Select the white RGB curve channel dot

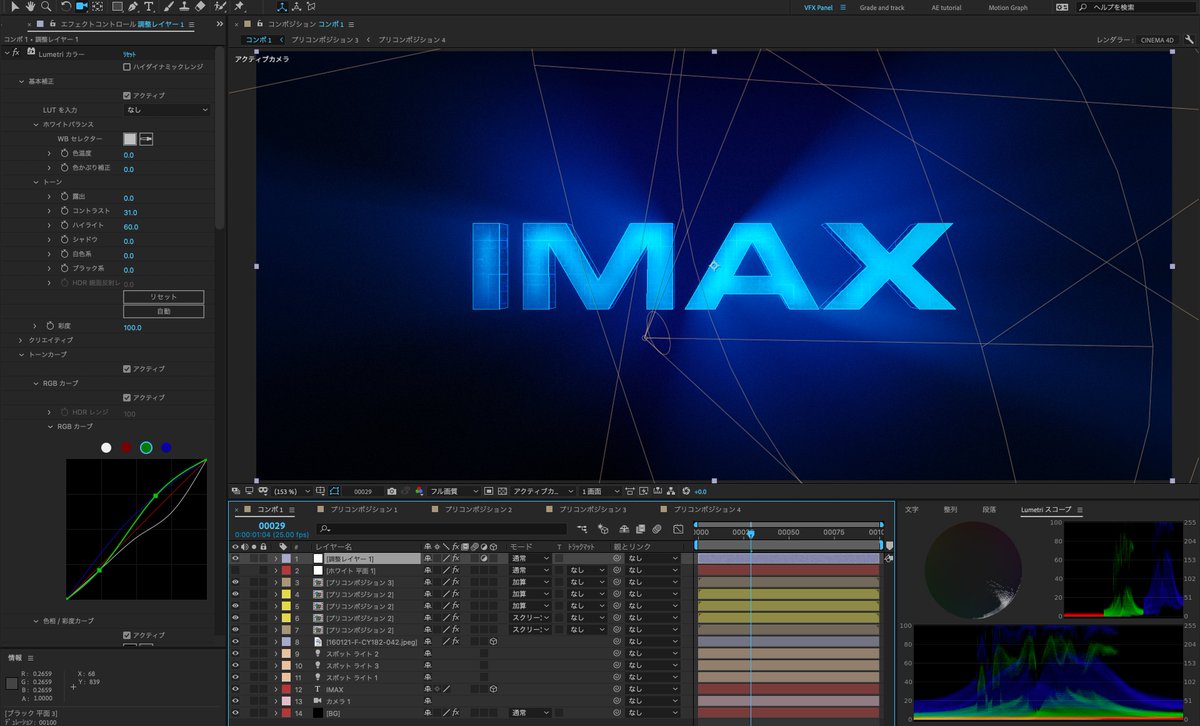(x=106, y=447)
